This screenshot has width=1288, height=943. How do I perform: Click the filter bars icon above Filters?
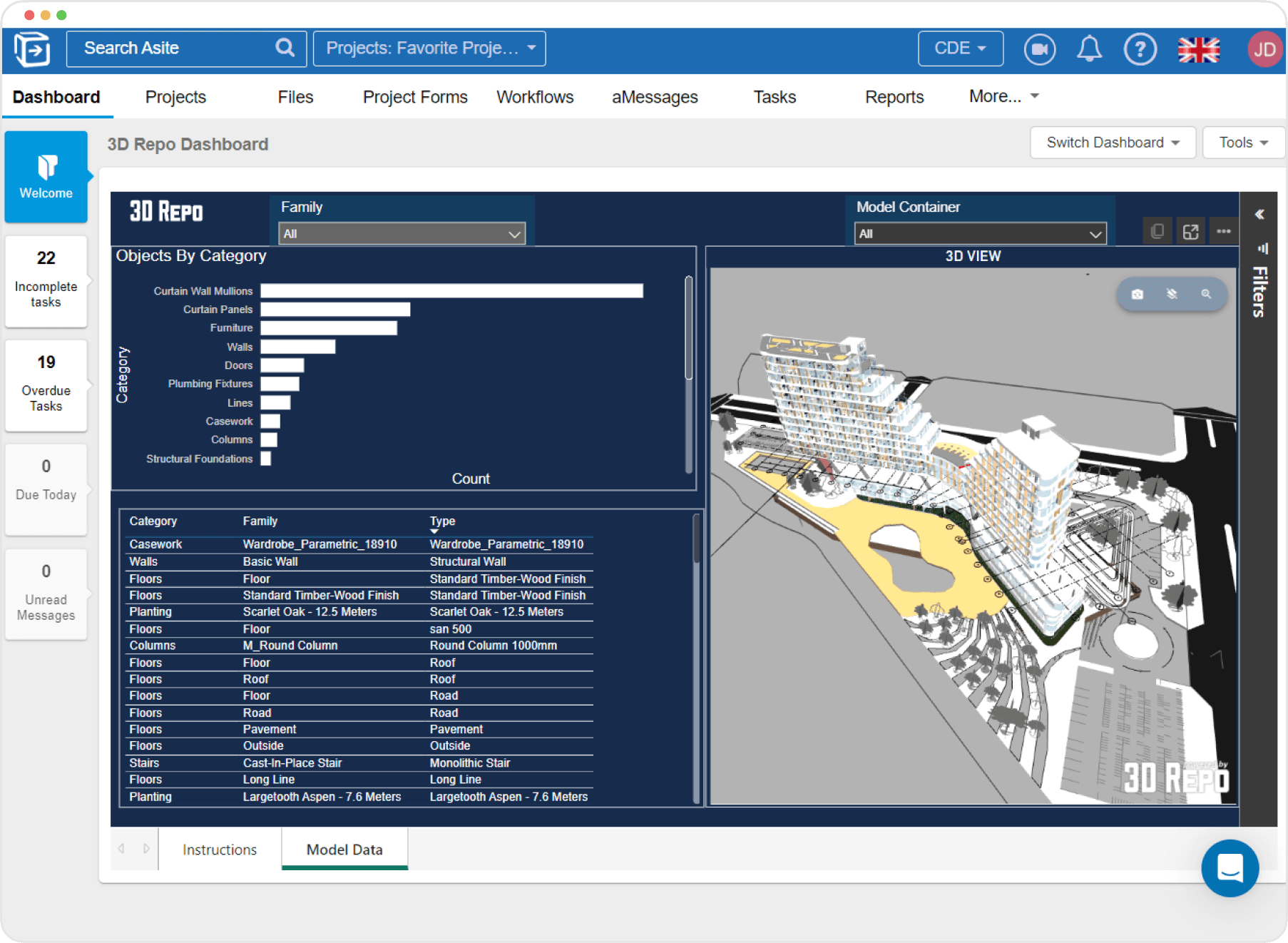[x=1262, y=248]
